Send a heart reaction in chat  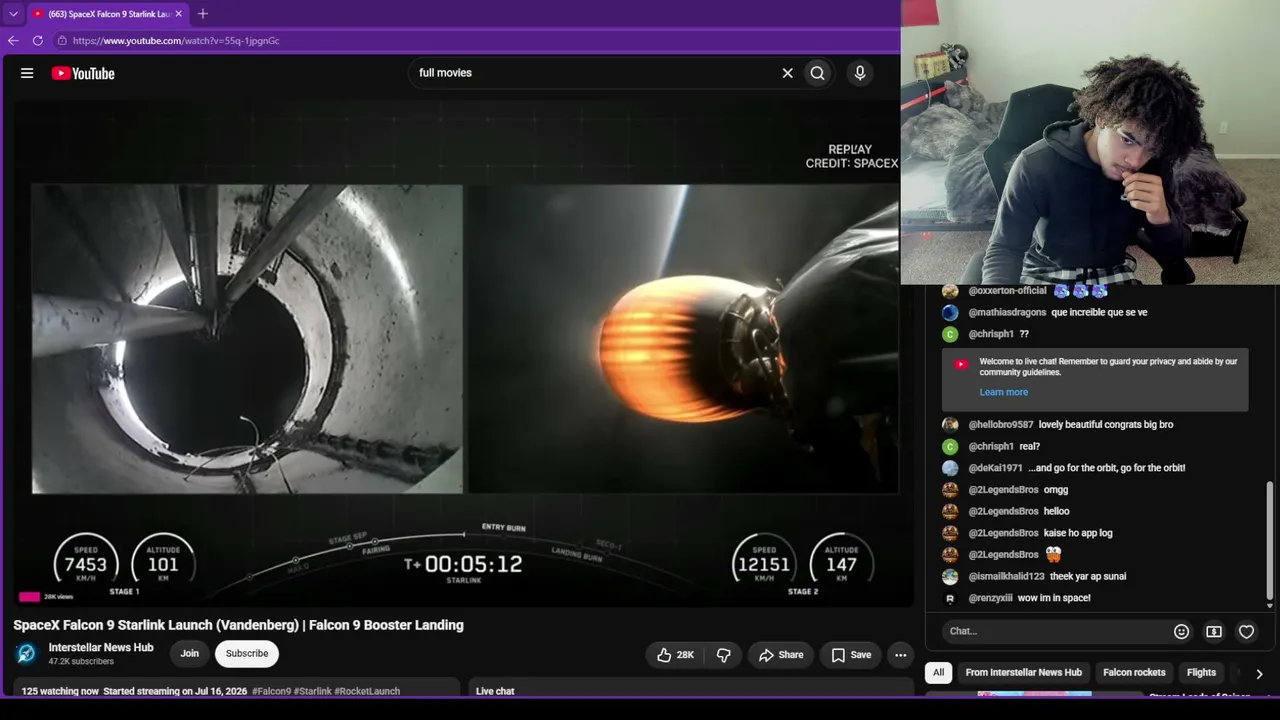click(x=1246, y=632)
